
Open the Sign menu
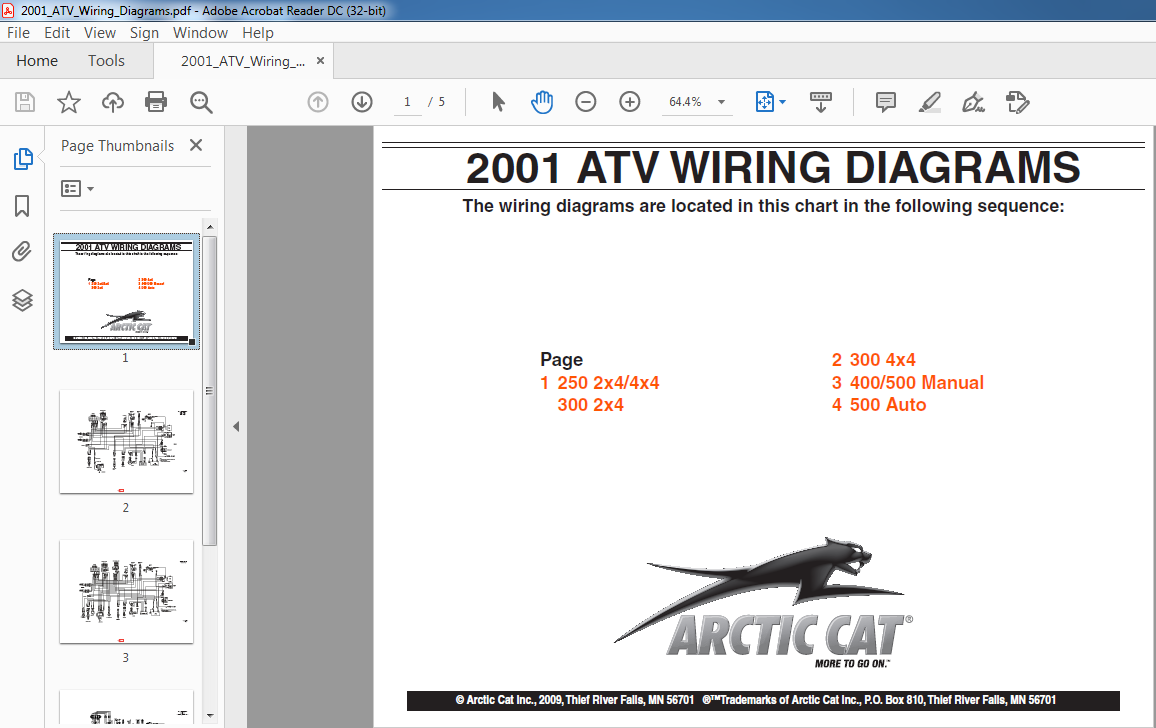pyautogui.click(x=144, y=32)
